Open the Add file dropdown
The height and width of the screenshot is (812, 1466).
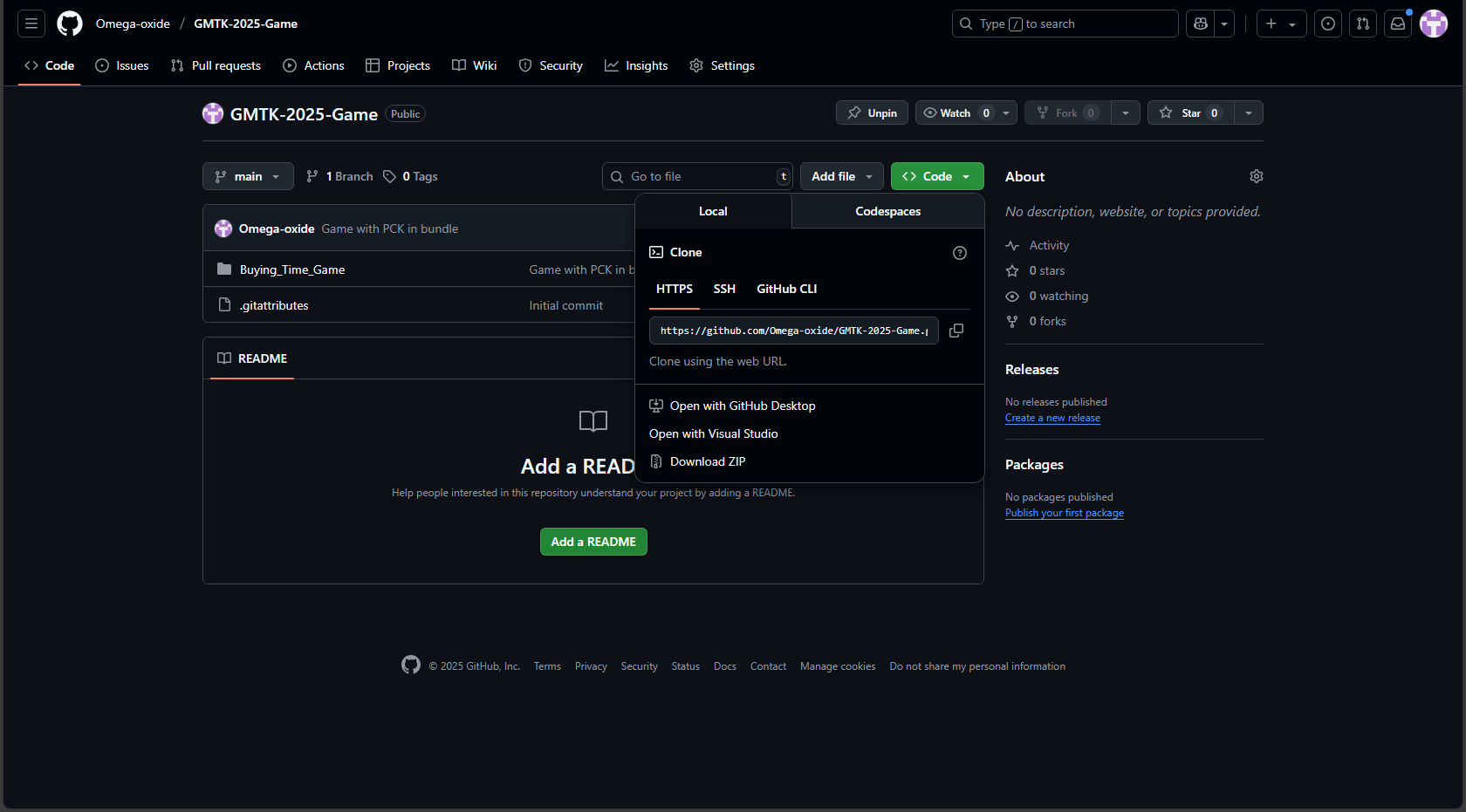842,176
